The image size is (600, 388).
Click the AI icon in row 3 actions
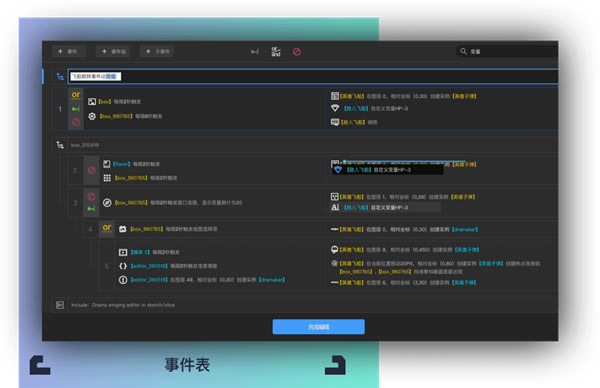pos(335,207)
